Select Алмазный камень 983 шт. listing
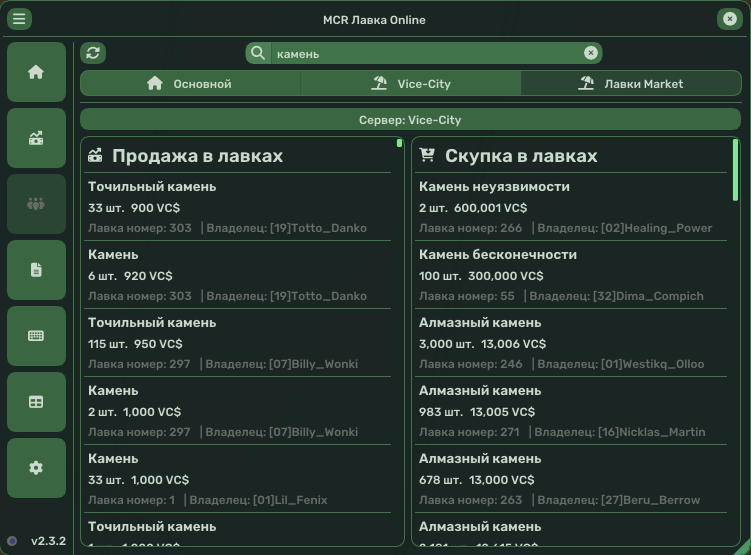This screenshot has height=555, width=751. pos(573,411)
